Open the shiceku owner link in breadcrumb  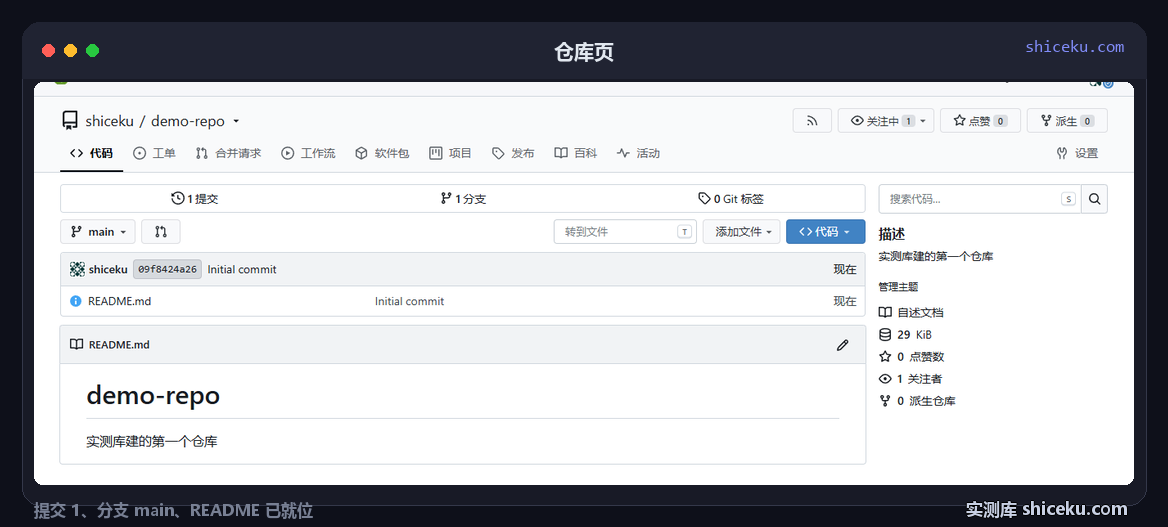tap(110, 121)
